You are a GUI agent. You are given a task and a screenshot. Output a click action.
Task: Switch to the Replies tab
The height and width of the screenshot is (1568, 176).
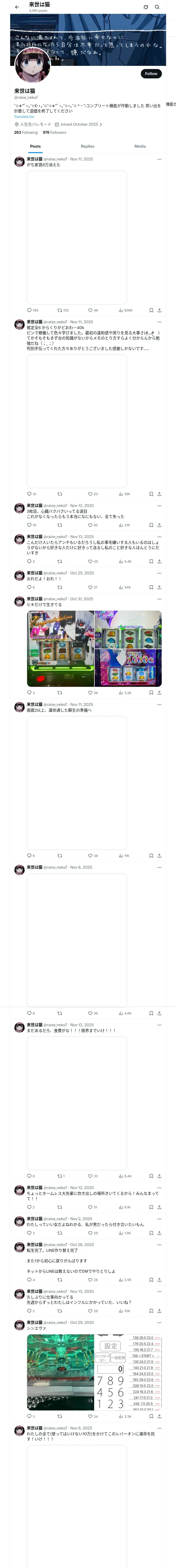click(x=87, y=147)
